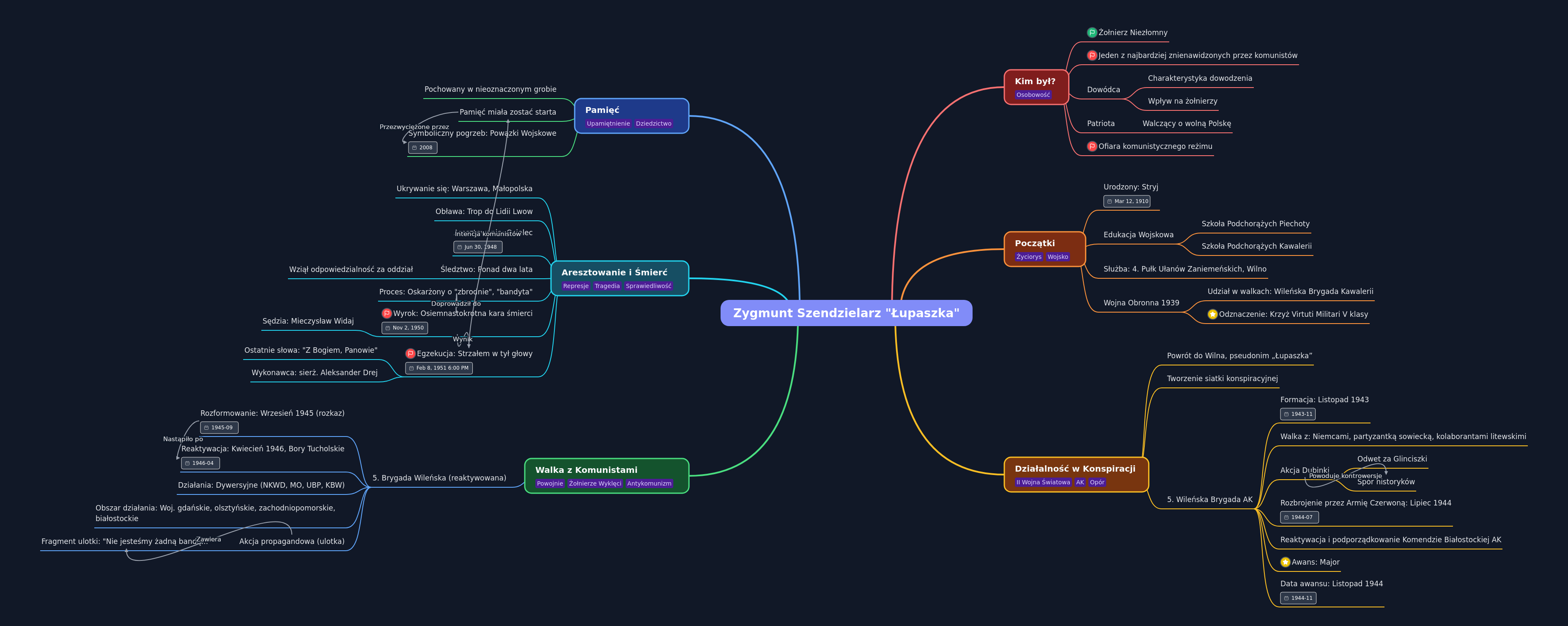The width and height of the screenshot is (1568, 626).
Task: Click the Sprawiedliwość tag
Action: click(x=648, y=286)
